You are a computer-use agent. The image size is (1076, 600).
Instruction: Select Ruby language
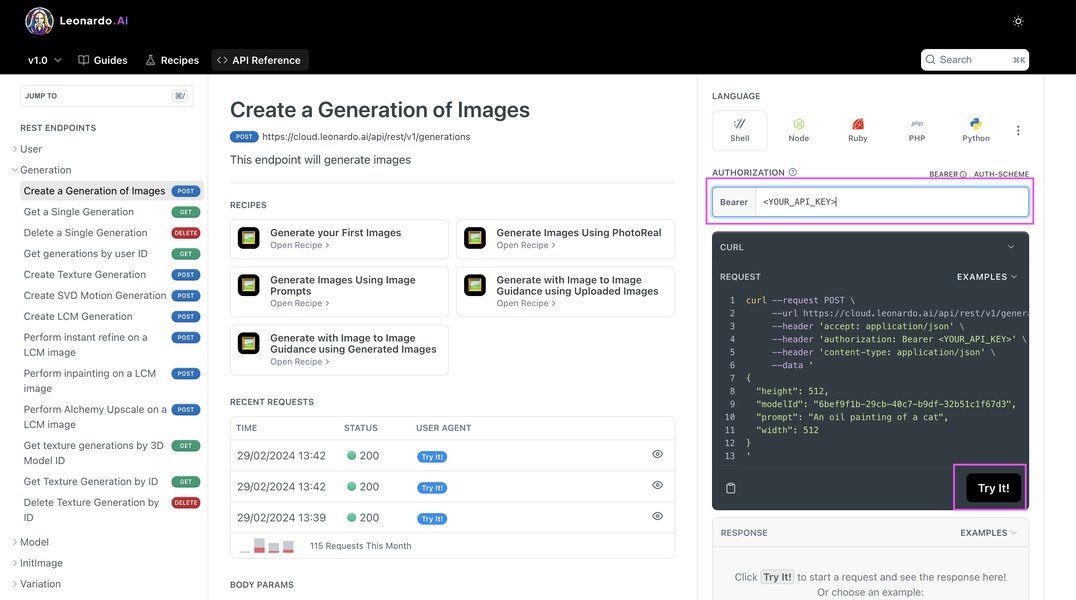(857, 130)
